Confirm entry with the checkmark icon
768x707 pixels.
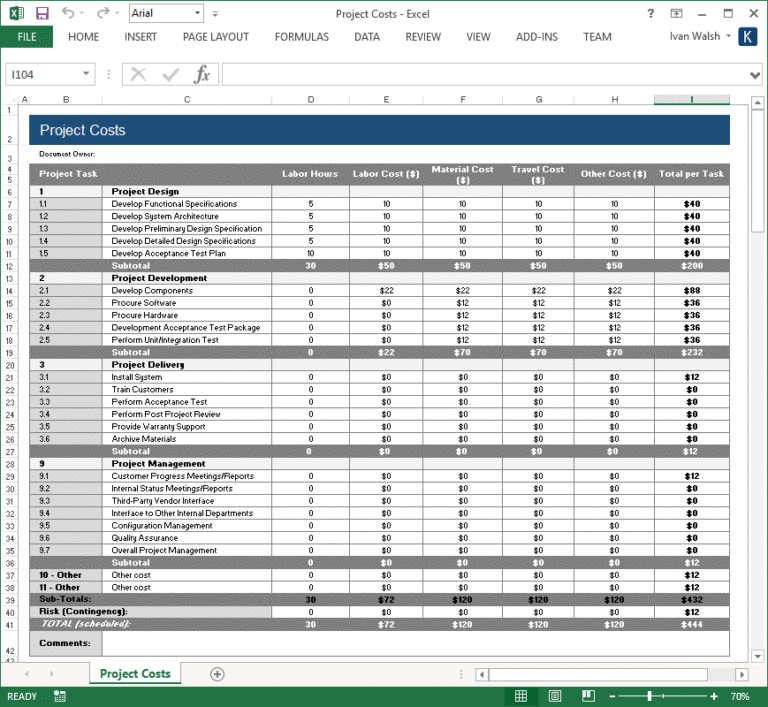170,75
